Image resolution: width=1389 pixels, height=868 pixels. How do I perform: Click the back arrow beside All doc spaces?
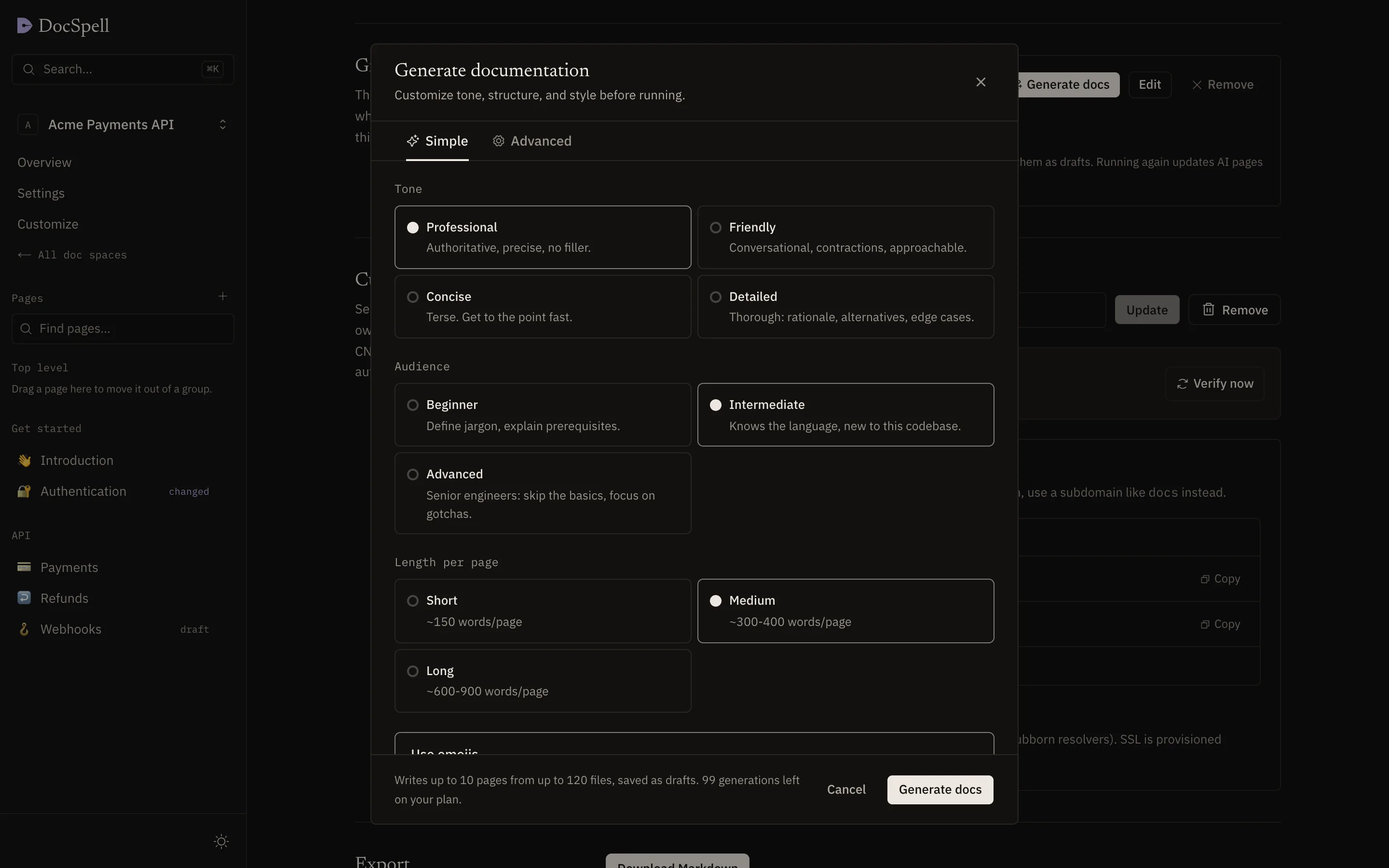24,255
